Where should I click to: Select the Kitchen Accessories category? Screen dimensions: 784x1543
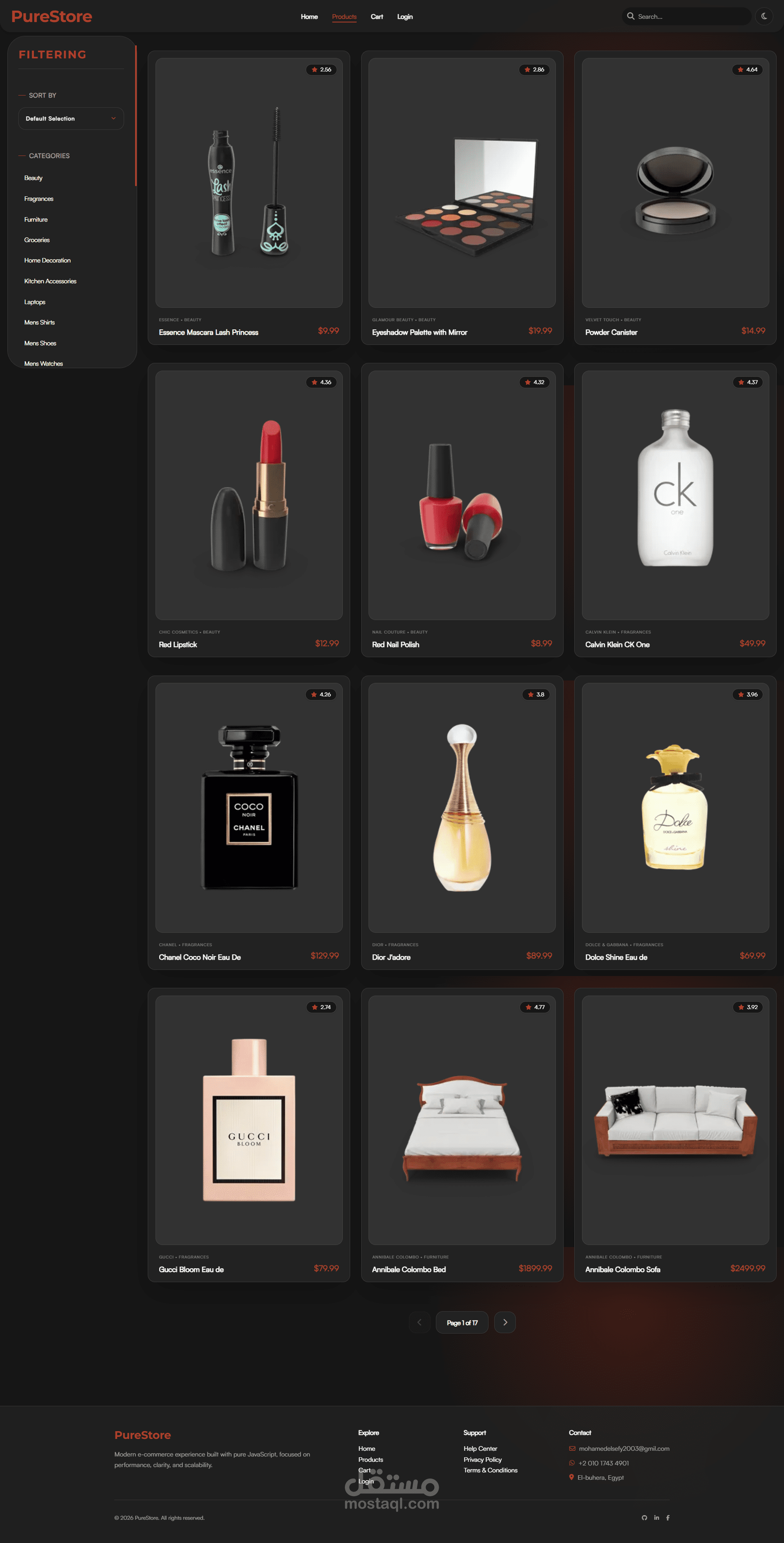click(x=50, y=281)
